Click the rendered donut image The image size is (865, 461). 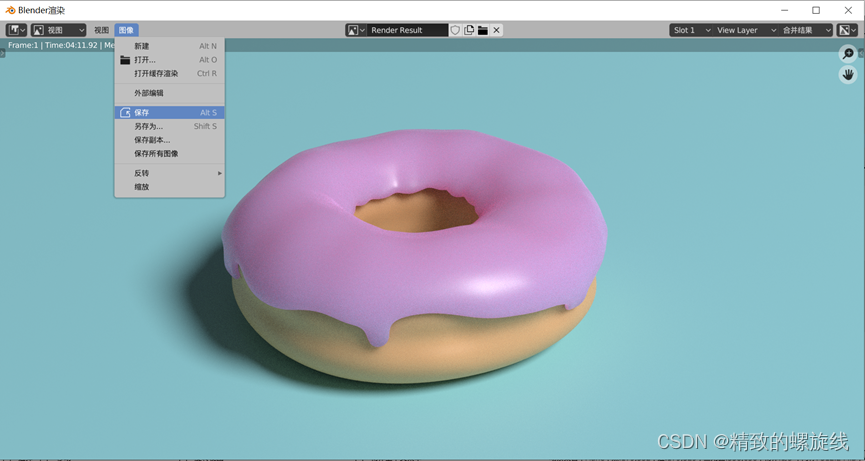click(x=415, y=256)
